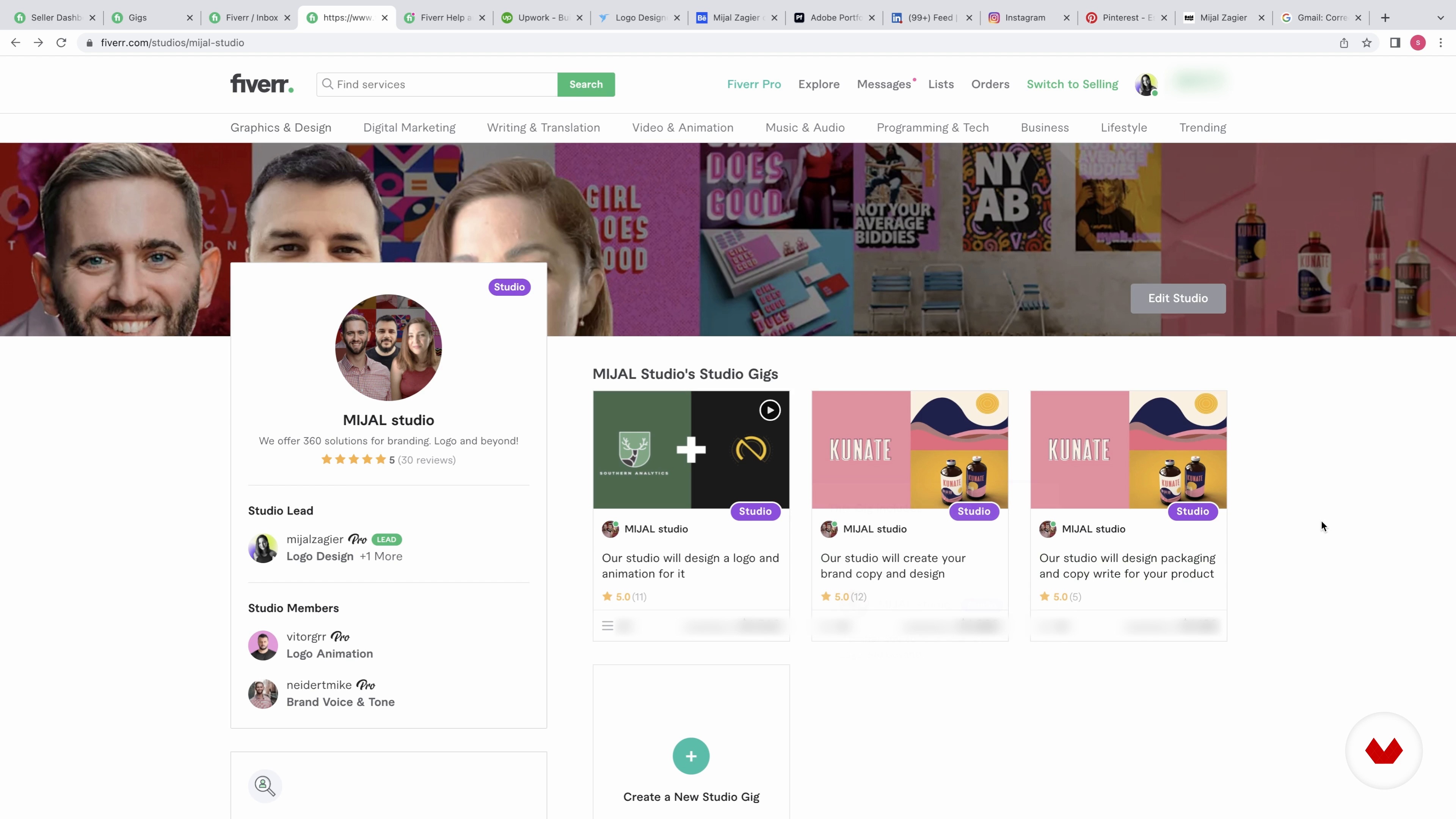
Task: Click the address bar URL
Action: coord(173,43)
